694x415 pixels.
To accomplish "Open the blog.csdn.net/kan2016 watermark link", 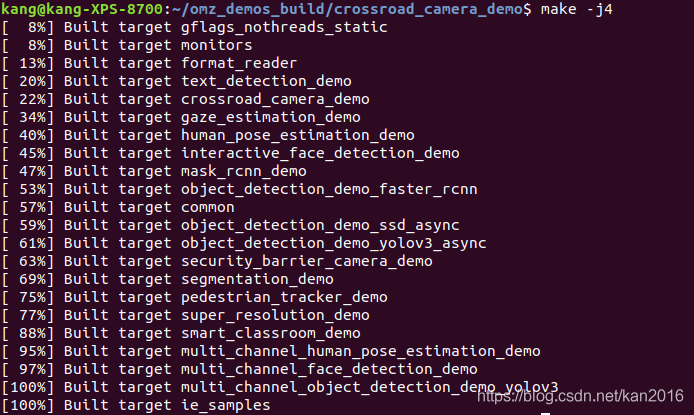I will click(580, 395).
